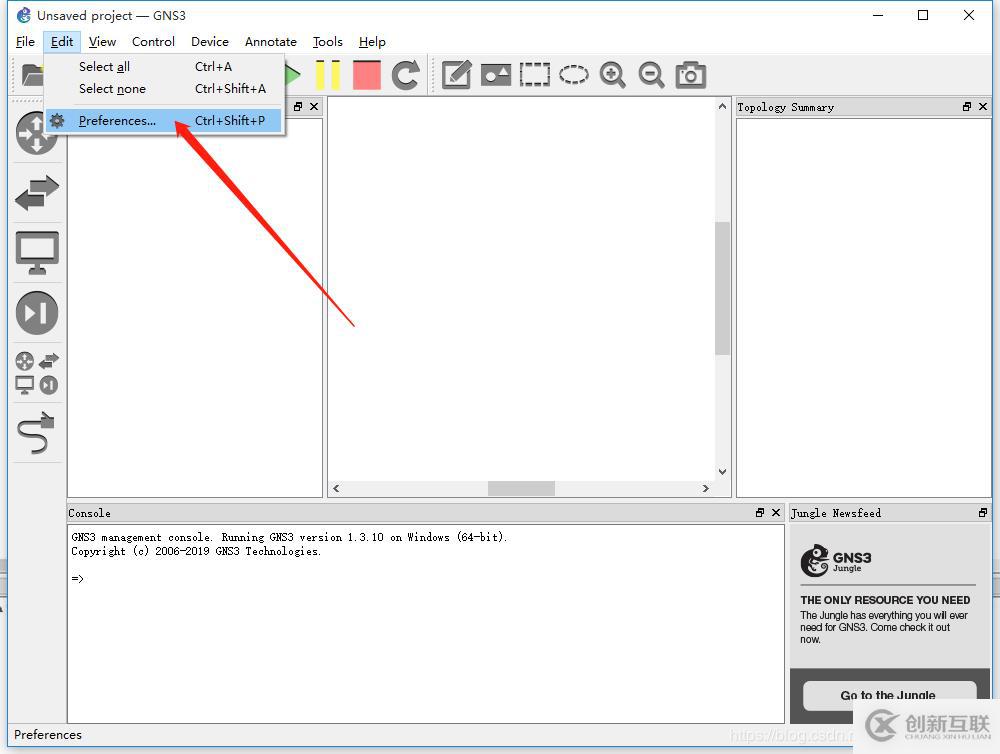Browse routers in the device sidebar
The height and width of the screenshot is (754, 1000).
pos(36,133)
